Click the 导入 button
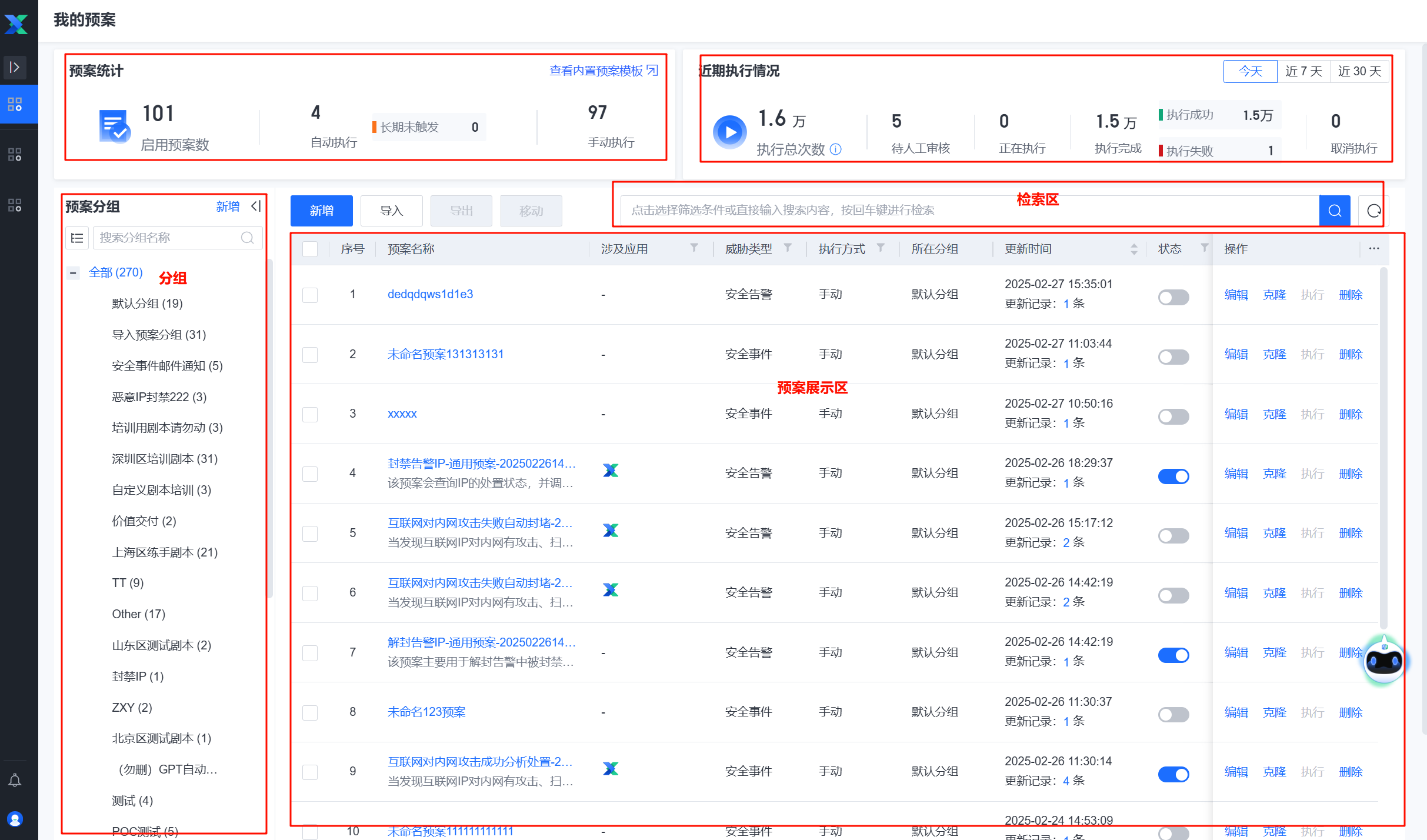 point(391,211)
